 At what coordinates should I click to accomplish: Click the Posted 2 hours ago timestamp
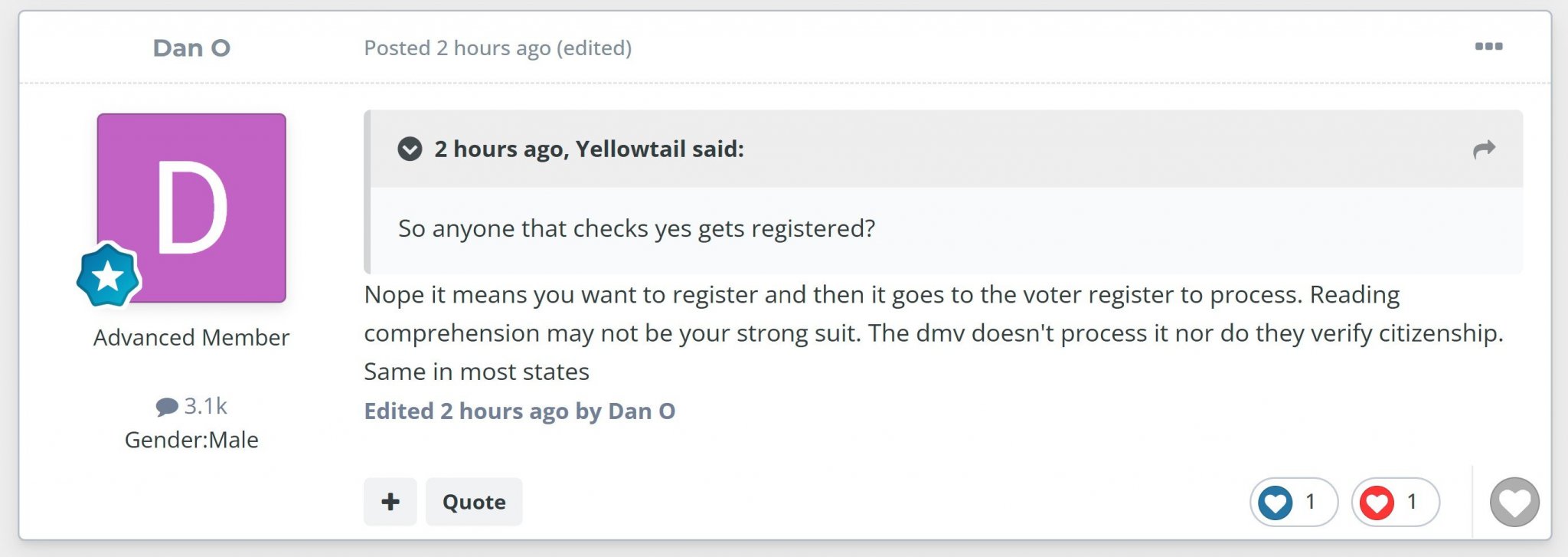pos(456,48)
